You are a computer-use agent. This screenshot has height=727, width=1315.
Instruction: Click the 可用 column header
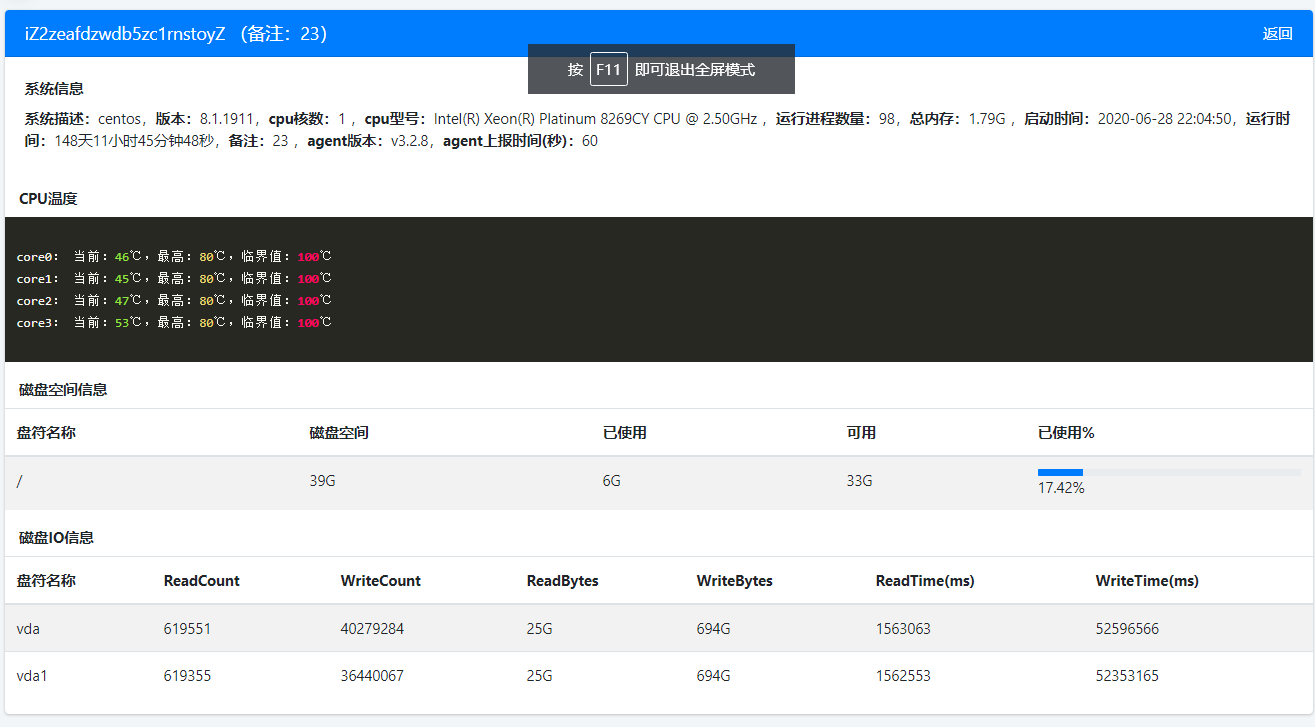861,433
